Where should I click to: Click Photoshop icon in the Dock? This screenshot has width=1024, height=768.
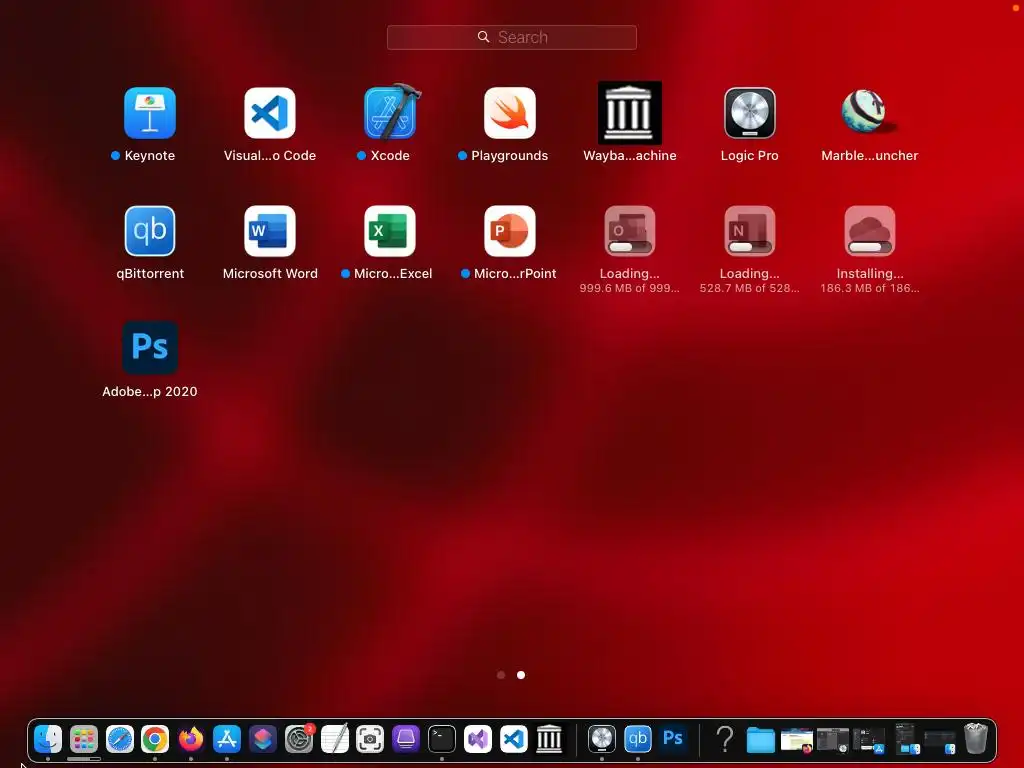click(x=673, y=739)
